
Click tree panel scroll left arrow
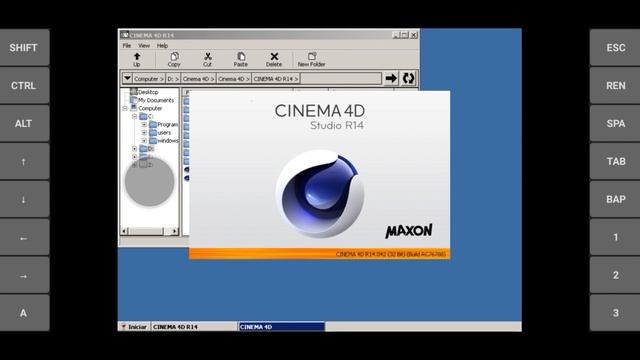click(x=124, y=231)
